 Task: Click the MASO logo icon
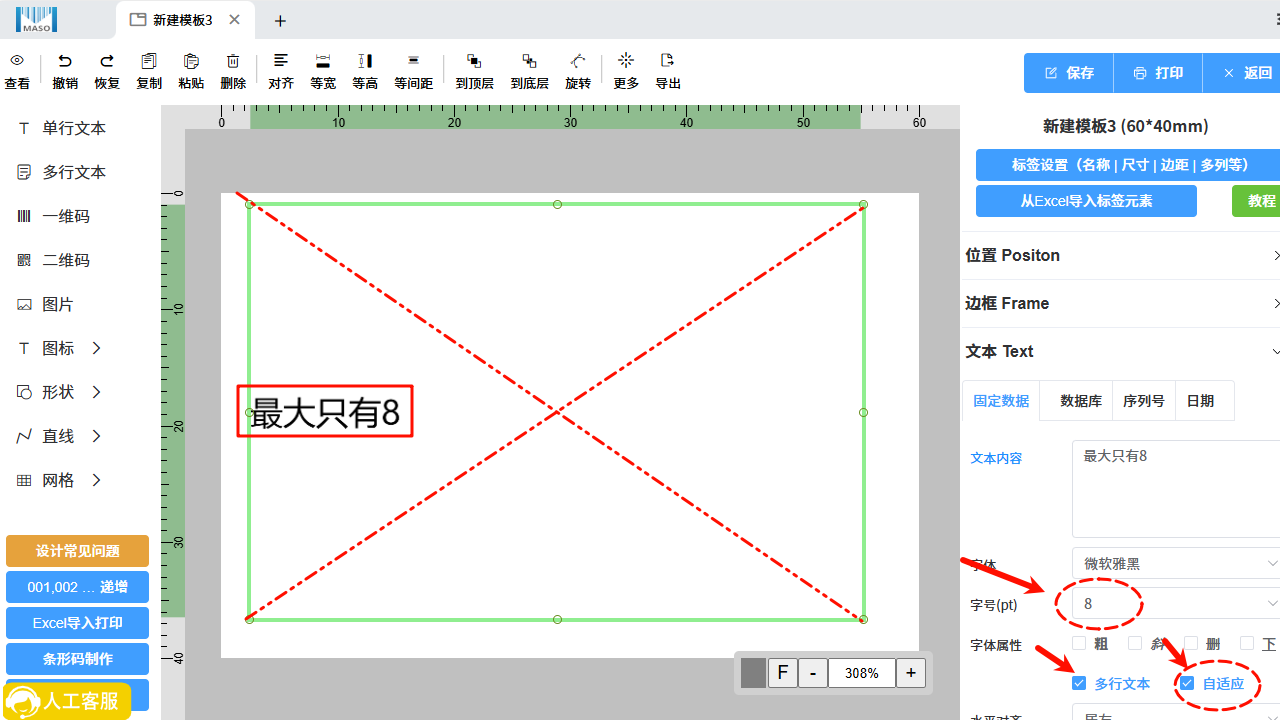pos(37,19)
